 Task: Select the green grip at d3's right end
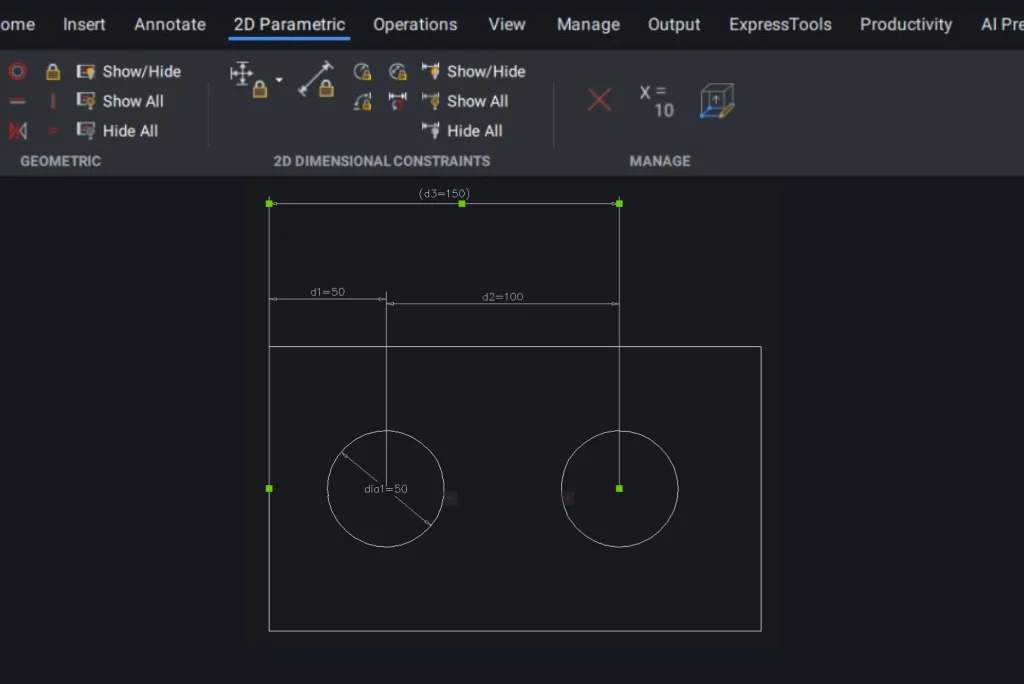pos(619,204)
